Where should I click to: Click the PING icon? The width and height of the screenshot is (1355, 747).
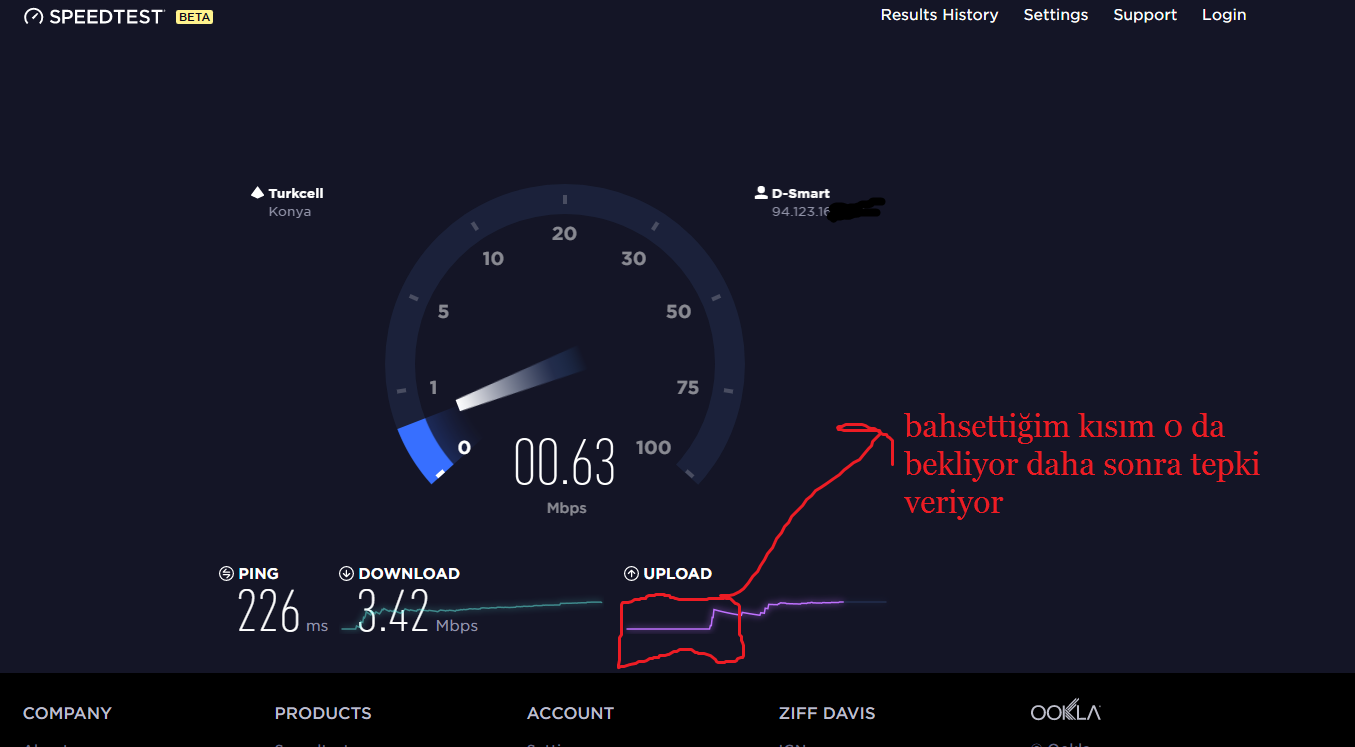226,573
